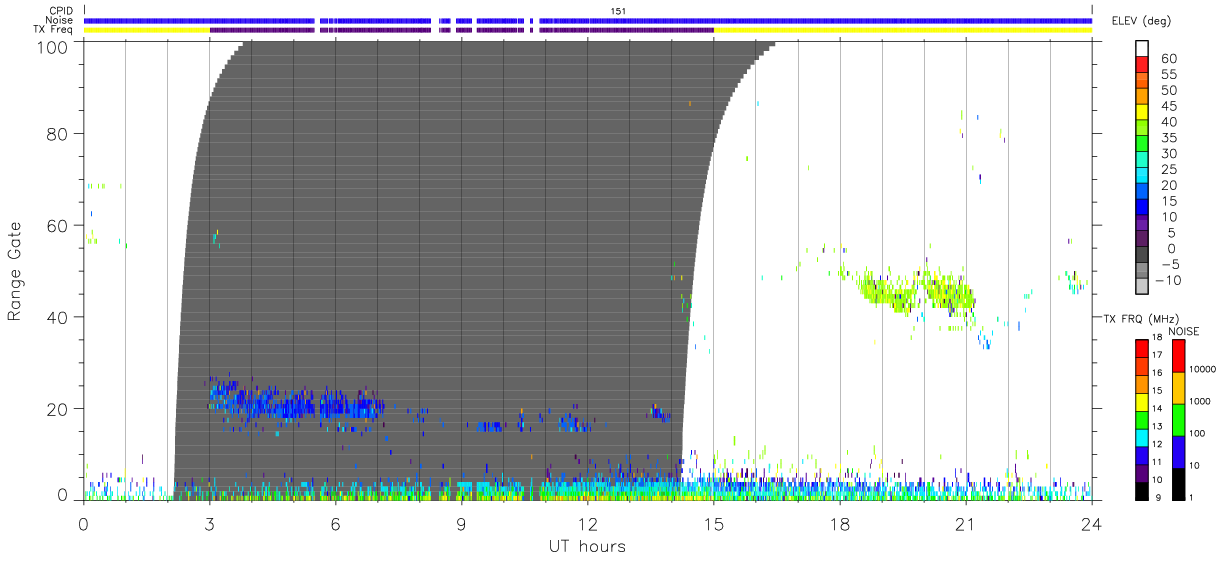The height and width of the screenshot is (567, 1228).
Task: Click the '15' tick label on UT hours axis
Action: pyautogui.click(x=714, y=524)
